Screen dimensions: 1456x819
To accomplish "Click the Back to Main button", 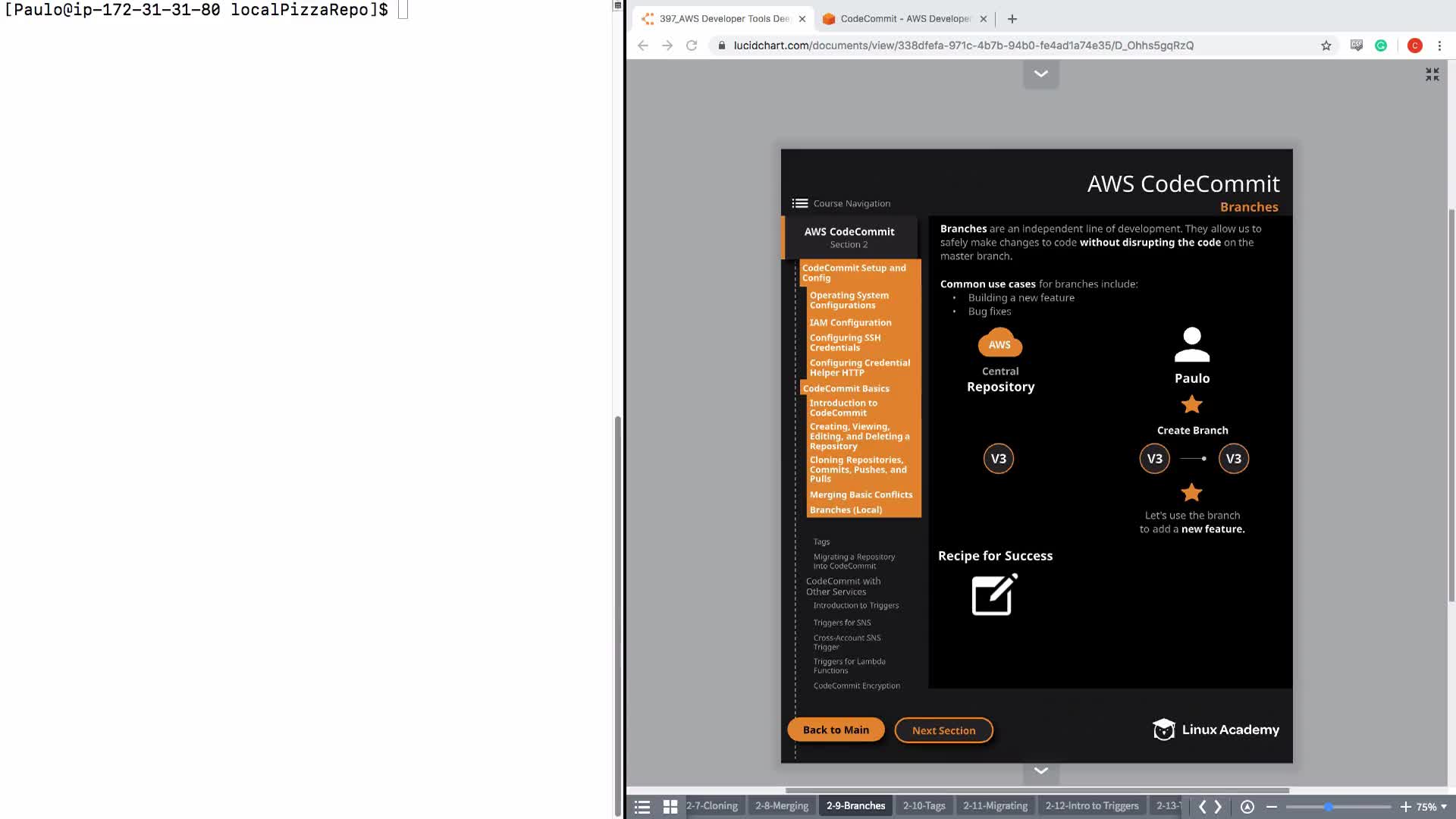I will pyautogui.click(x=836, y=730).
